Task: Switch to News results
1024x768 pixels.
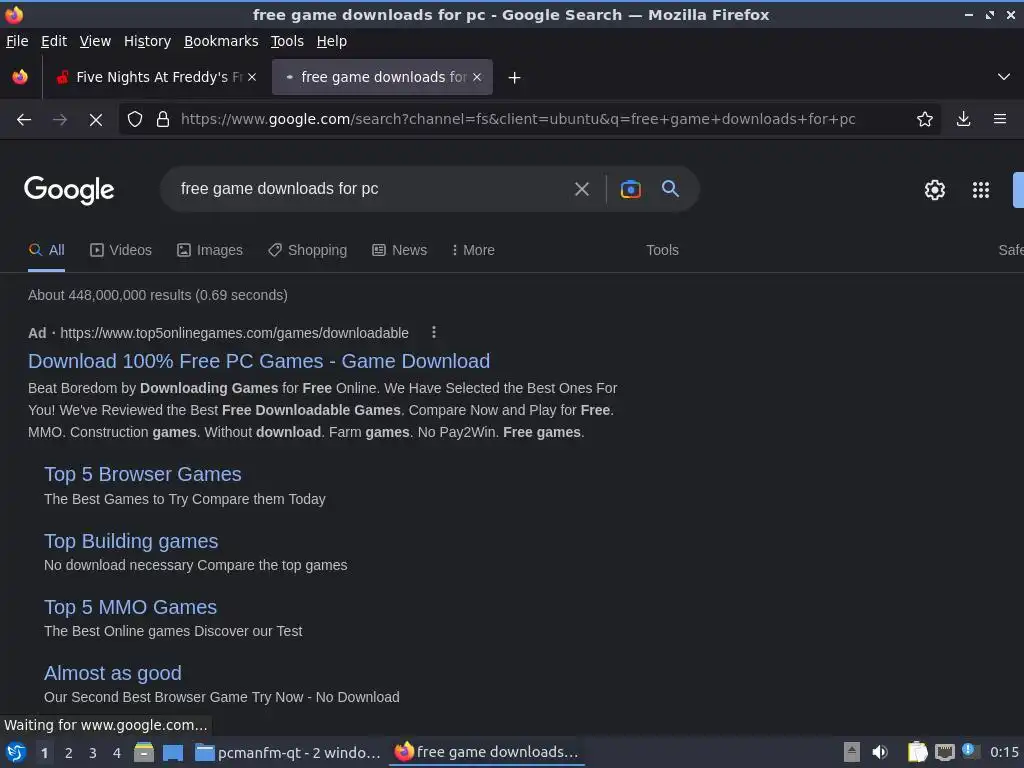Action: click(x=400, y=250)
